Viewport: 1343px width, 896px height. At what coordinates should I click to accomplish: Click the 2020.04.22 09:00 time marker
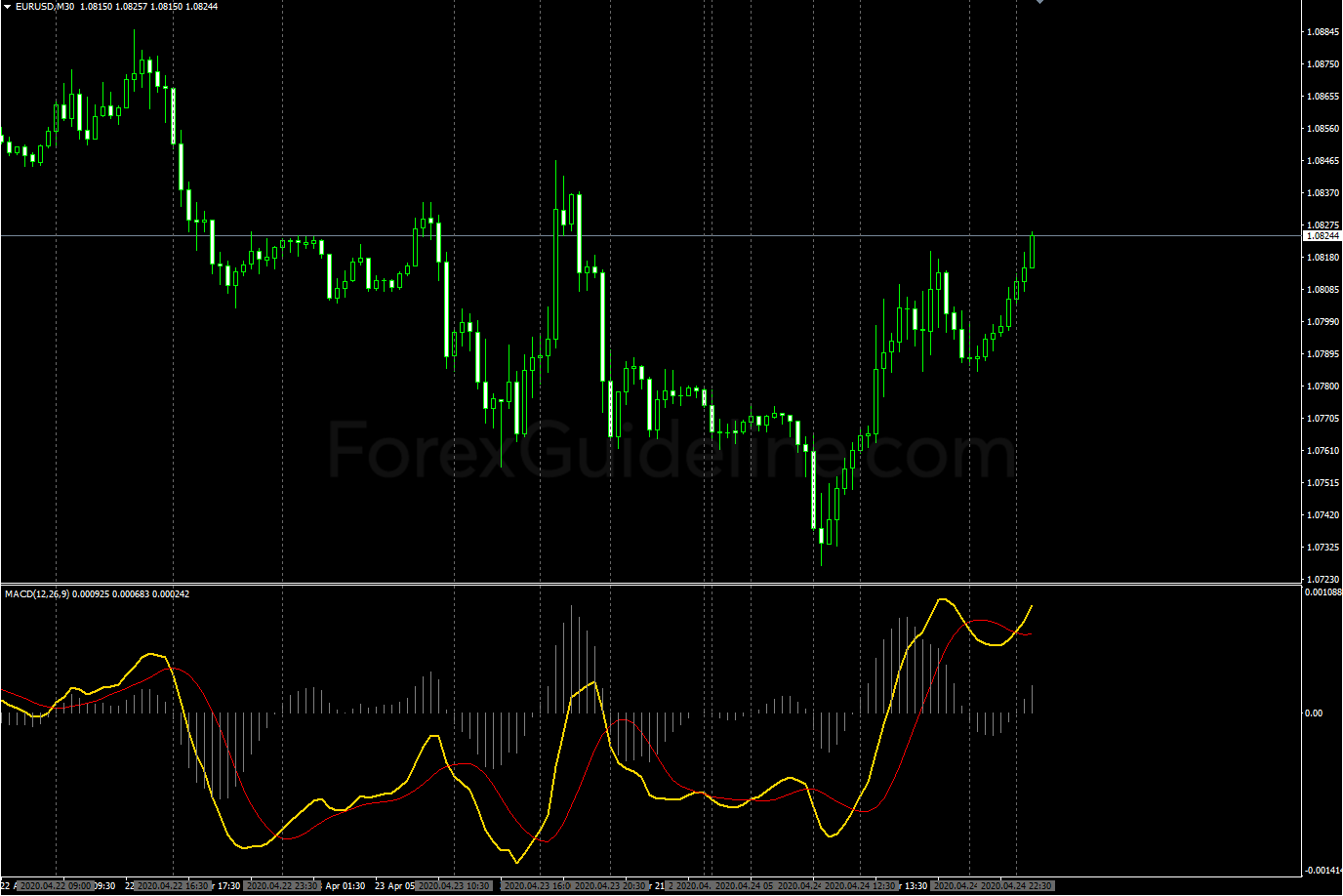[56, 886]
